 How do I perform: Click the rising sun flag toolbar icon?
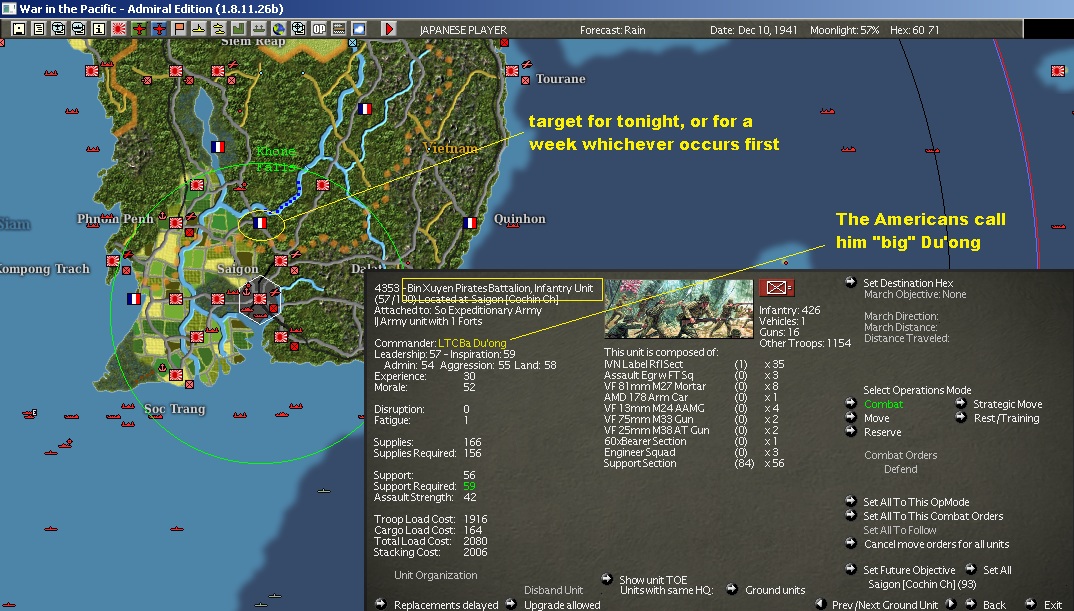119,29
